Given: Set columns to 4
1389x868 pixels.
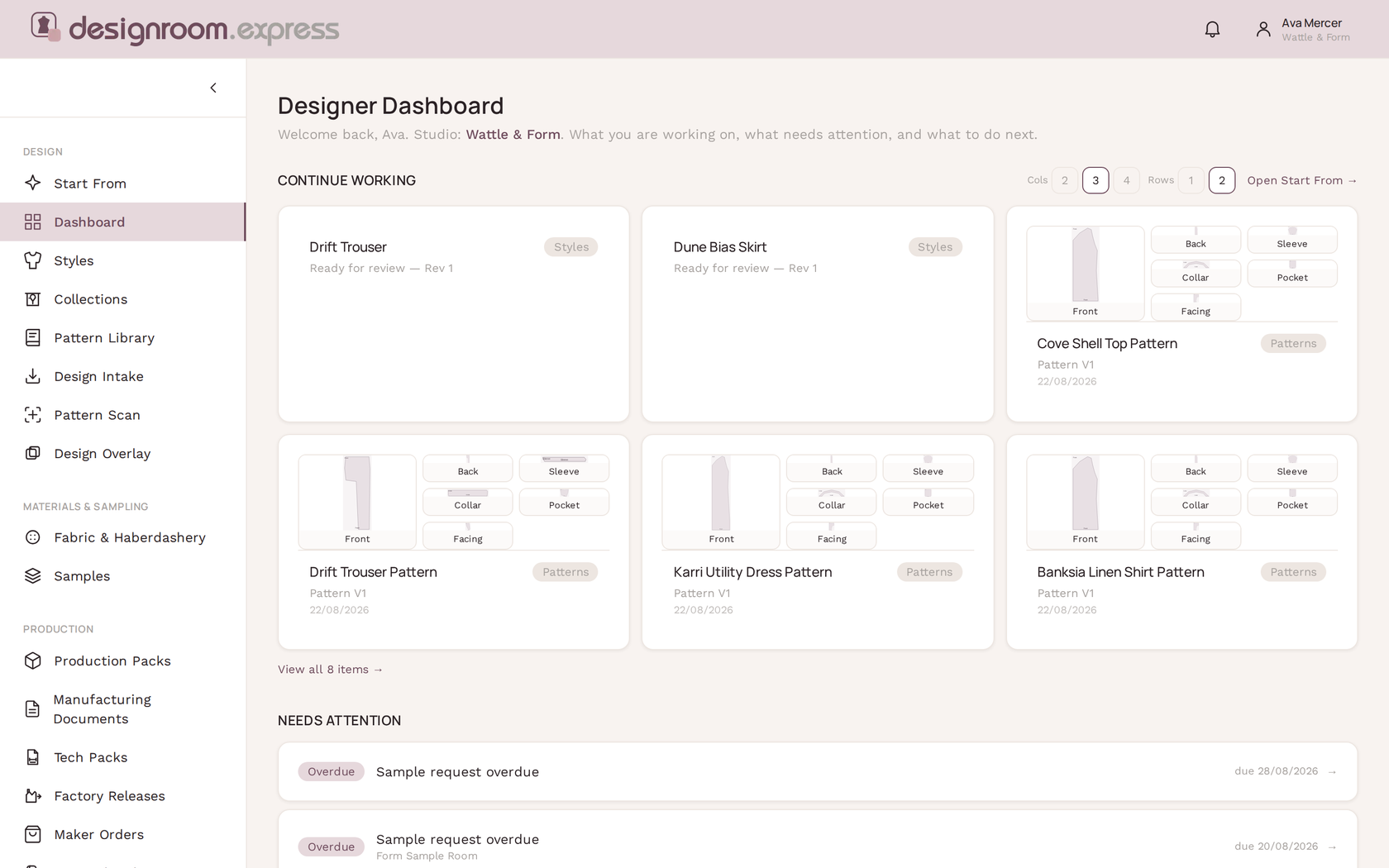Looking at the screenshot, I should tap(1126, 180).
